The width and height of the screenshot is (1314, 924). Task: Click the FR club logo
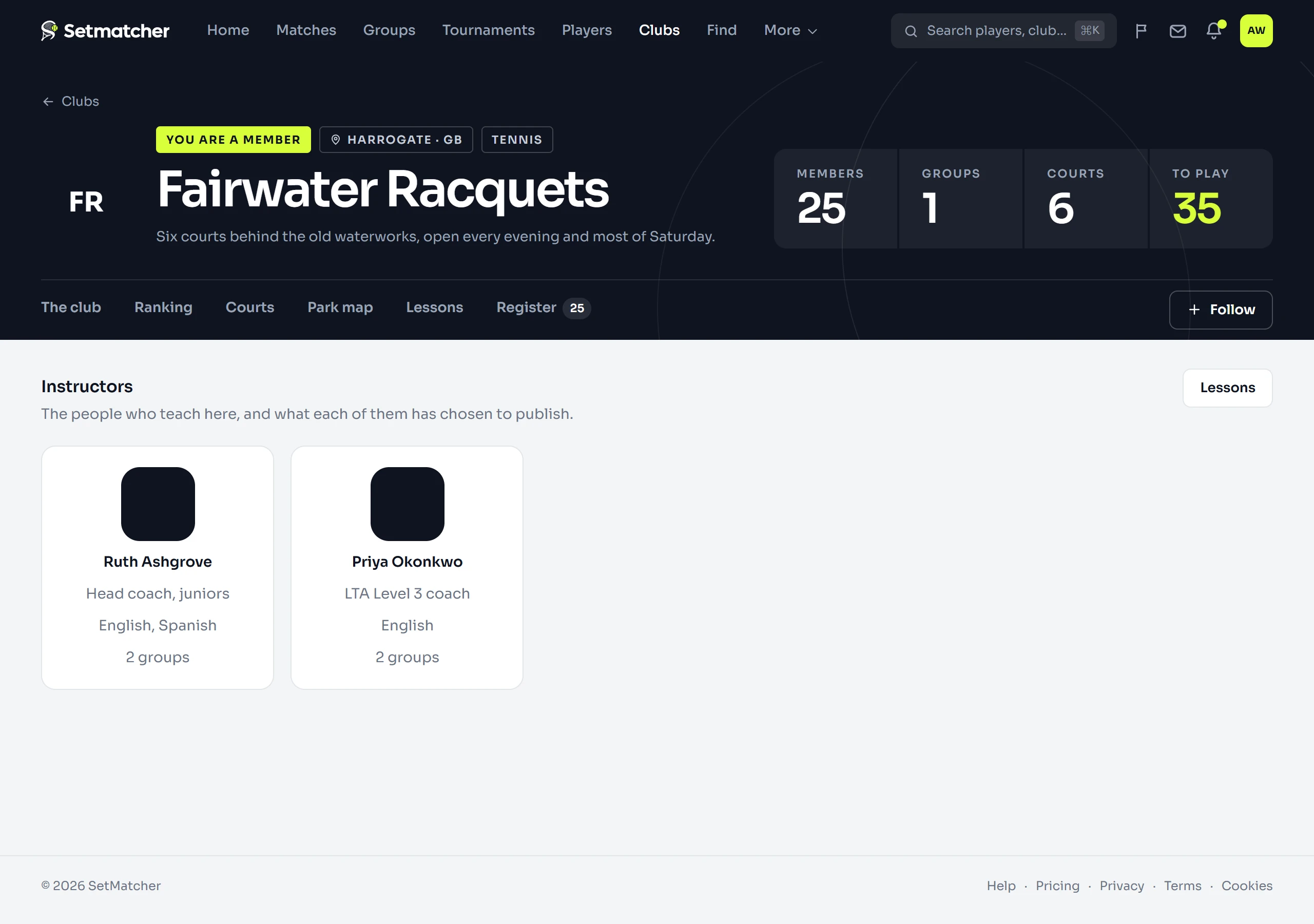[86, 202]
